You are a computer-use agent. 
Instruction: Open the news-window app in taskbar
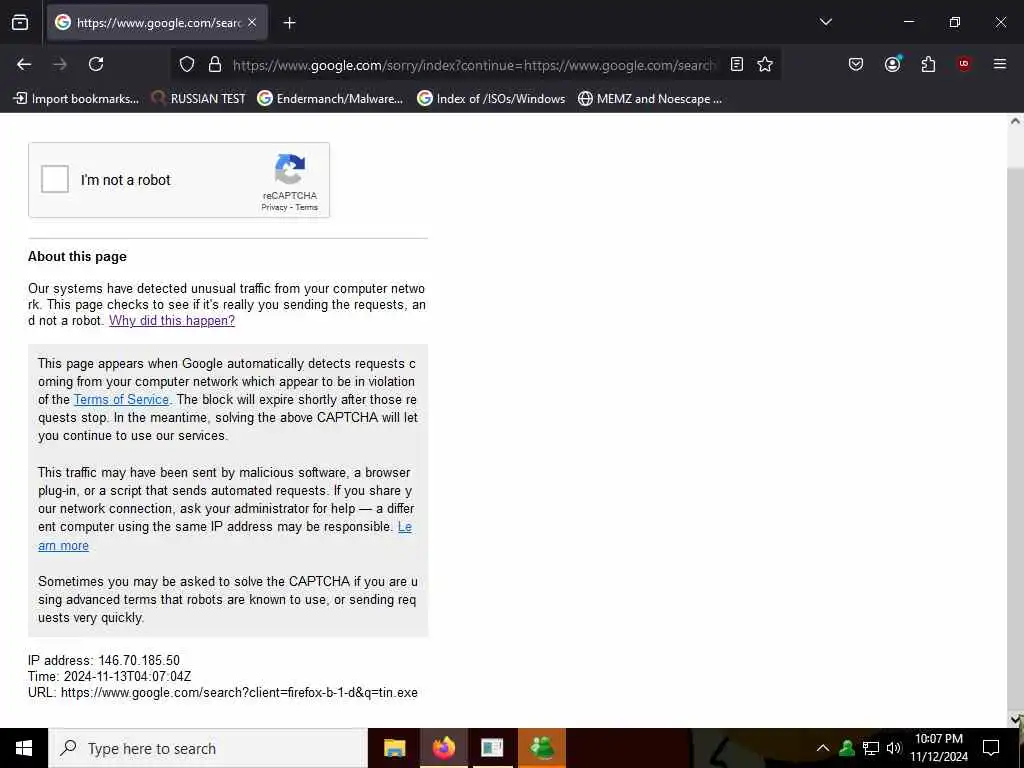pyautogui.click(x=492, y=748)
